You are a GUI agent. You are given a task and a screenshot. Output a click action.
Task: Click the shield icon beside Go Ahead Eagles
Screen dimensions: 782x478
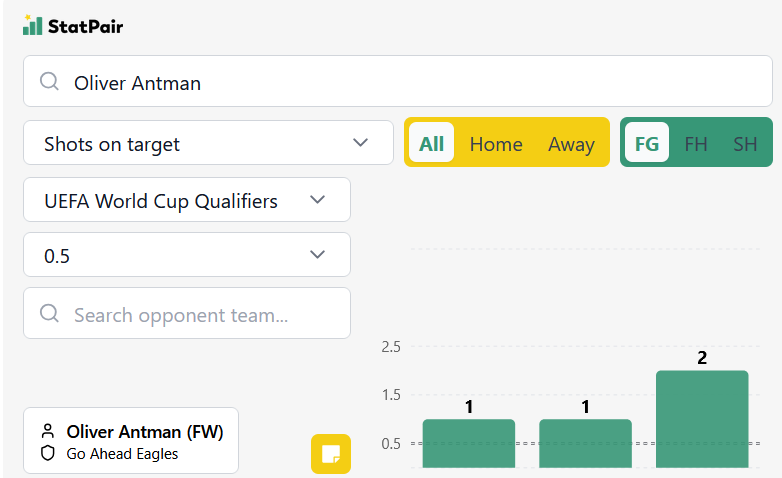pyautogui.click(x=48, y=453)
